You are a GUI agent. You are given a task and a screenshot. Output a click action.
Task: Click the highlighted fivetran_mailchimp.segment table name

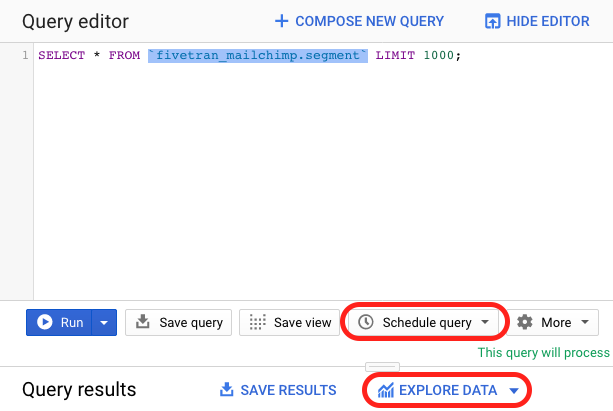coord(258,55)
